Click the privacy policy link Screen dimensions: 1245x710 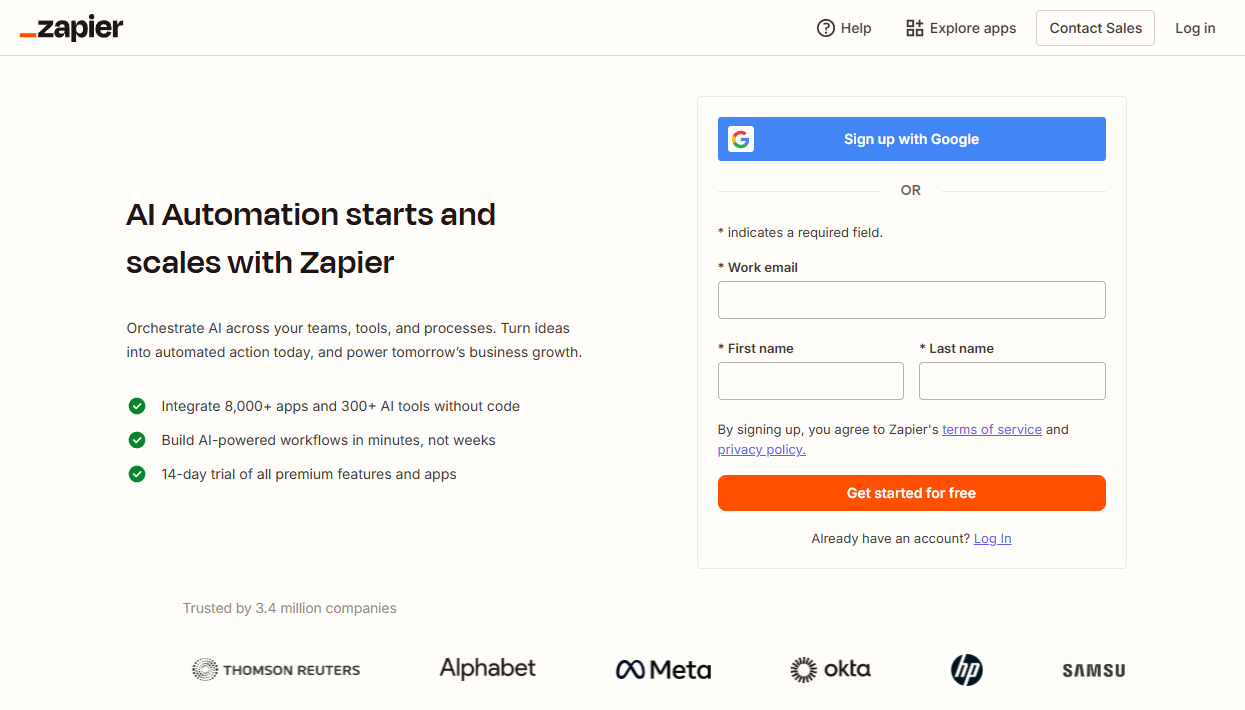760,449
